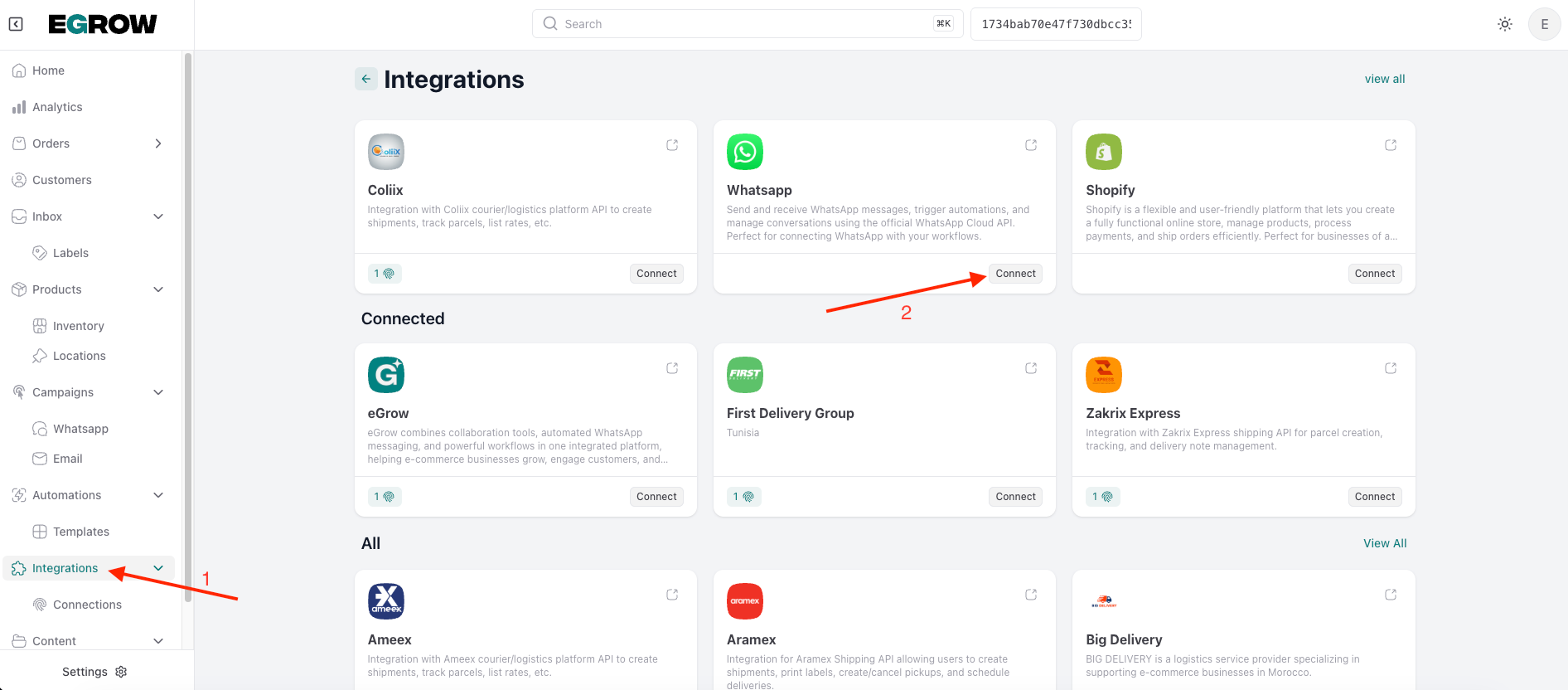Click the 'View All' link in the All section
Viewport: 1568px width, 690px height.
[1384, 543]
